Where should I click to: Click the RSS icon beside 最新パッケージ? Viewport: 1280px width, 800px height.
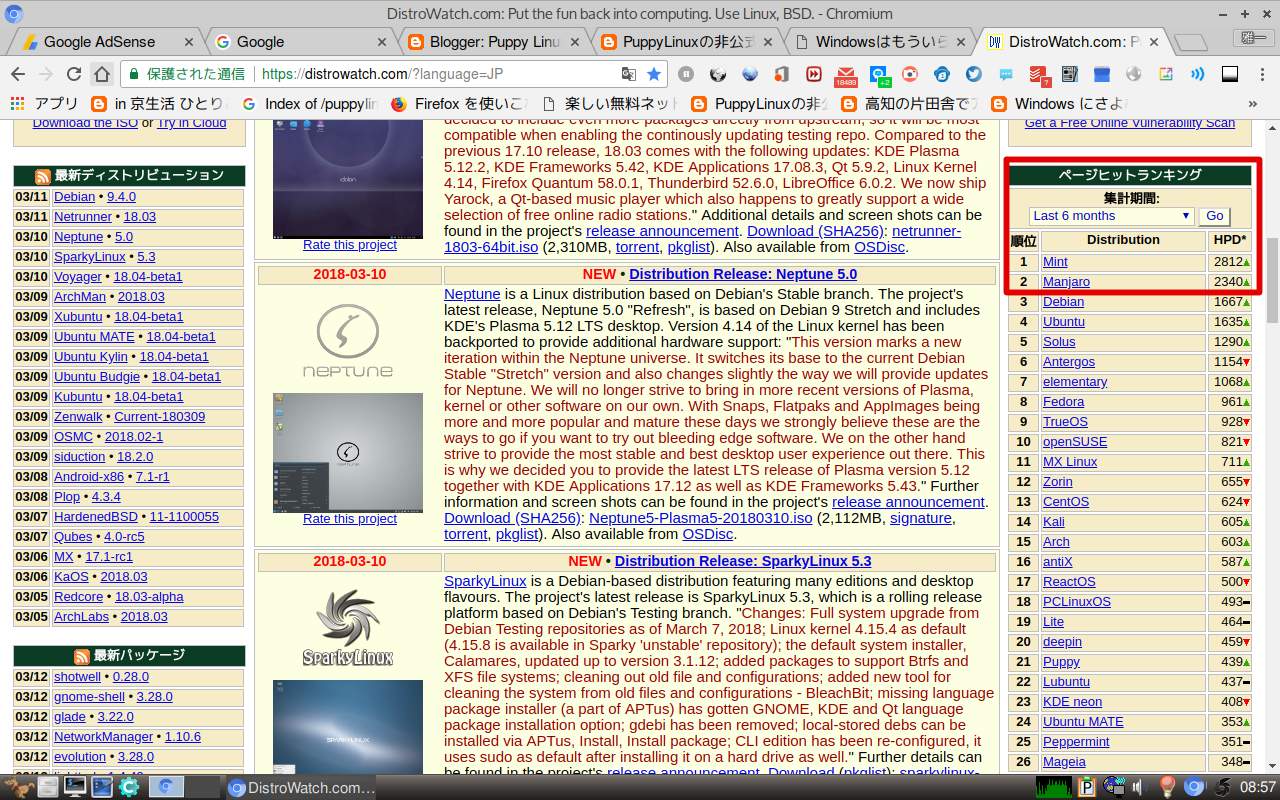point(82,656)
